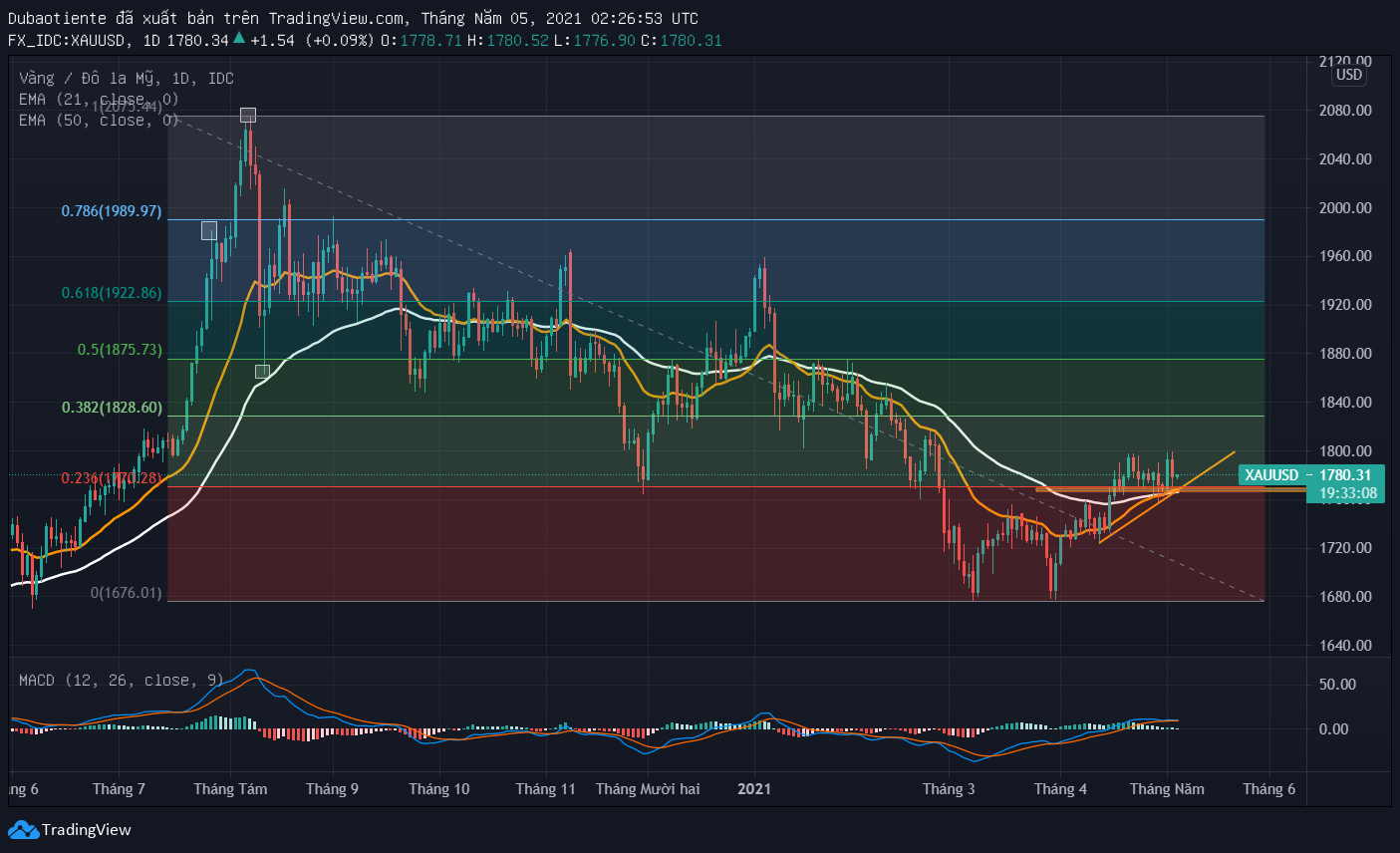
Task: Click 1640.00 on the price axis
Action: click(1345, 645)
